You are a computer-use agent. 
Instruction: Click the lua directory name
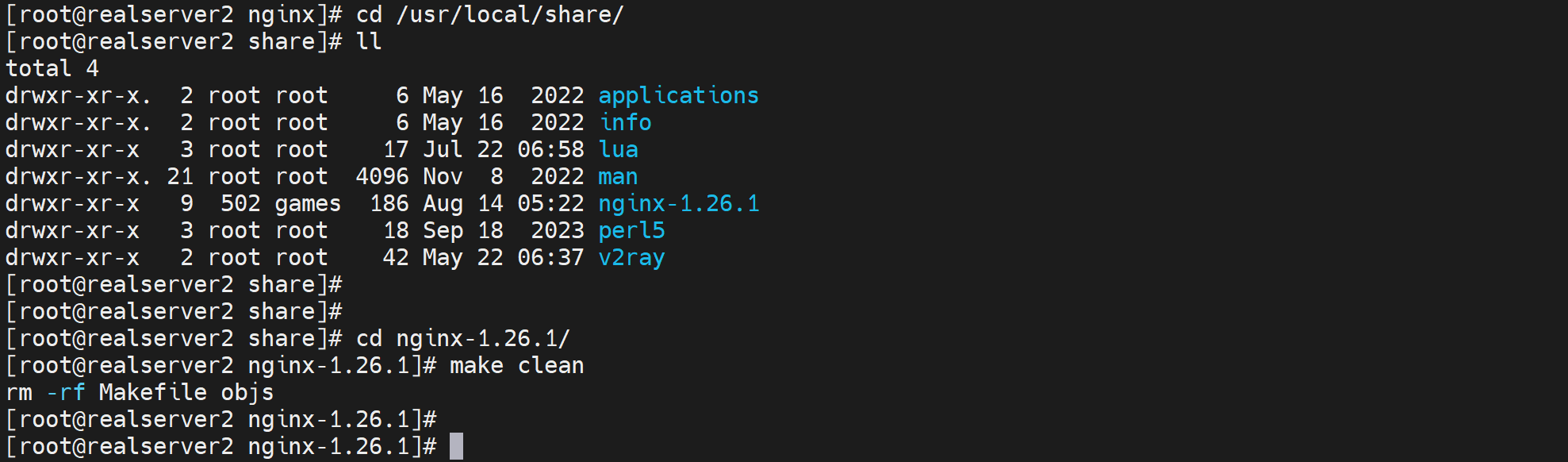(618, 150)
